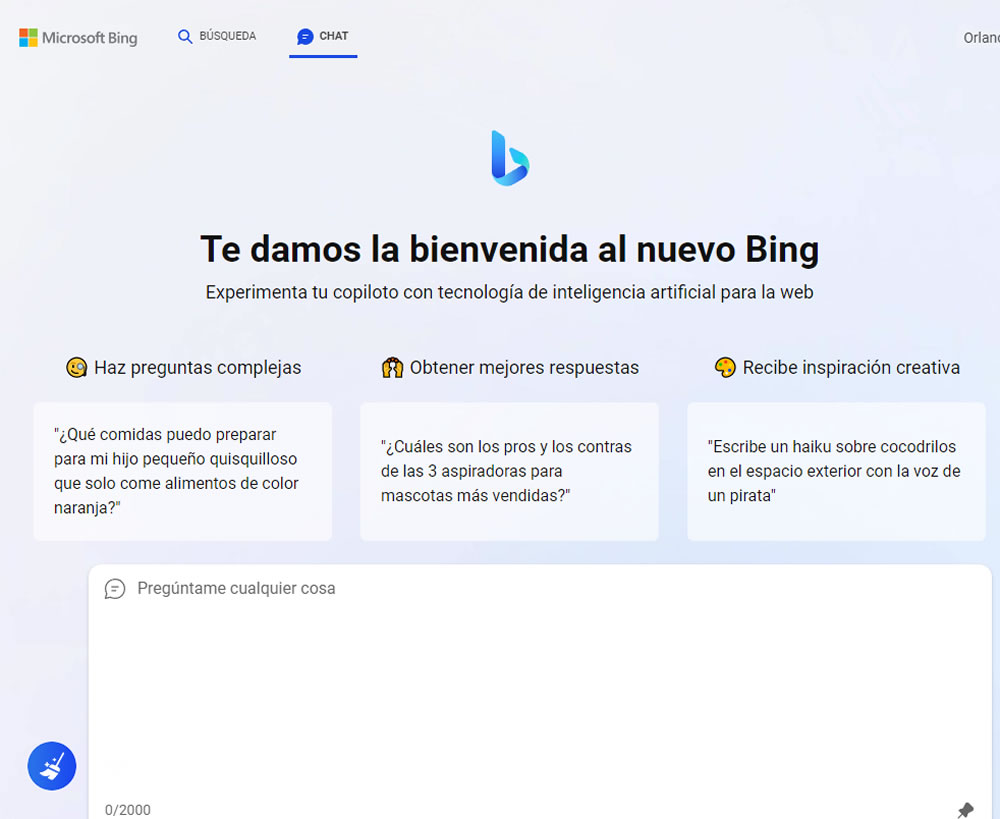Click the palette emoji beside Recibe inspiración creativa
Image resolution: width=1000 pixels, height=819 pixels.
[x=725, y=368]
